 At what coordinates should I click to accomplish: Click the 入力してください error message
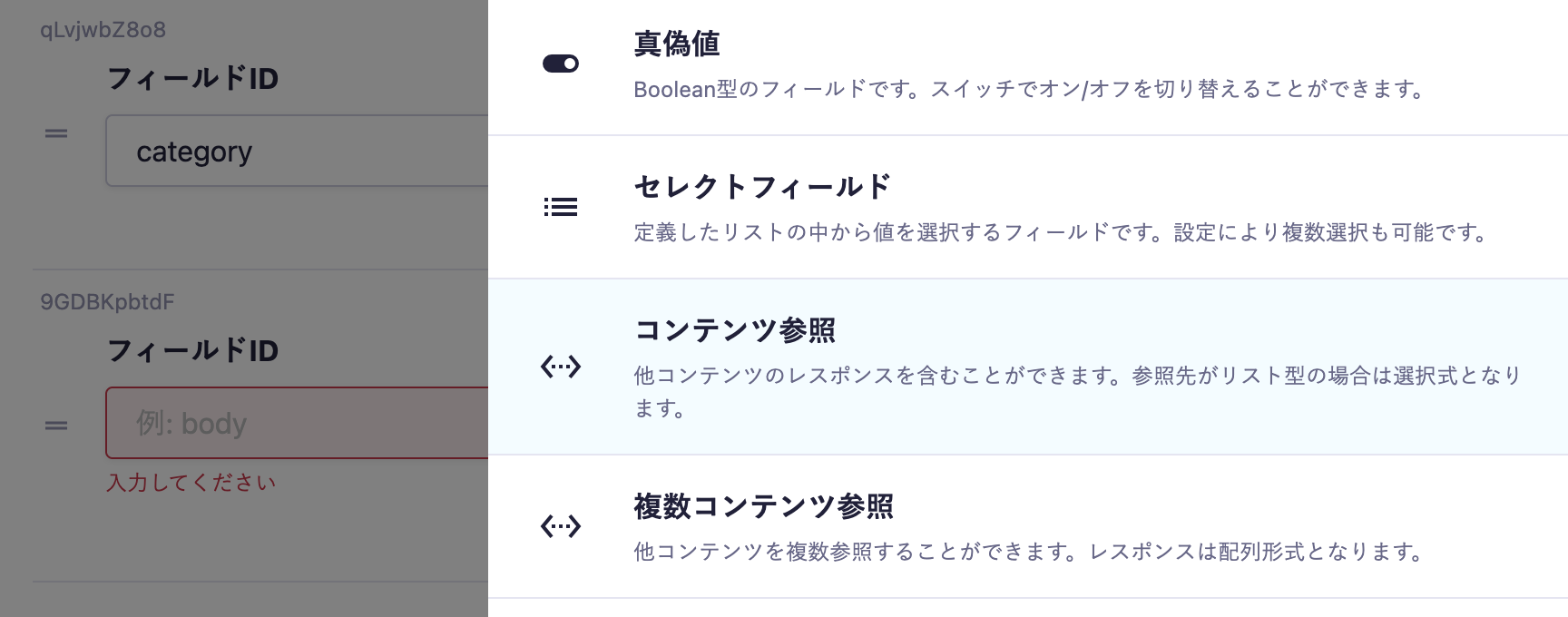click(191, 483)
